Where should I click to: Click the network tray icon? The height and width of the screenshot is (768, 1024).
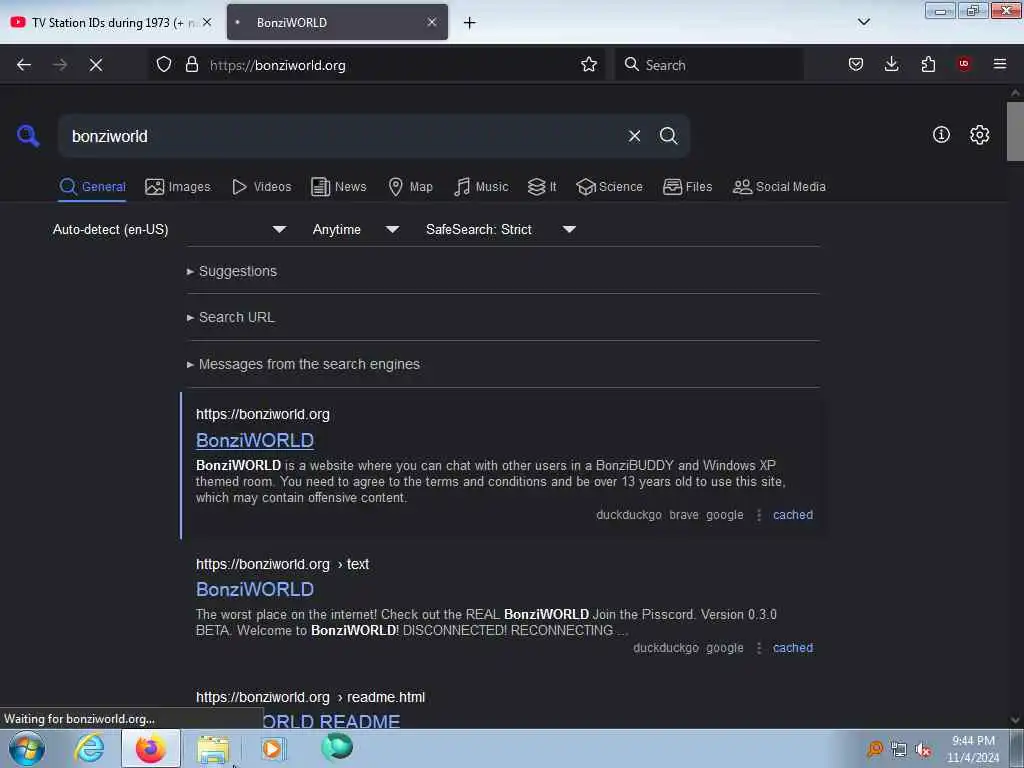tap(899, 750)
